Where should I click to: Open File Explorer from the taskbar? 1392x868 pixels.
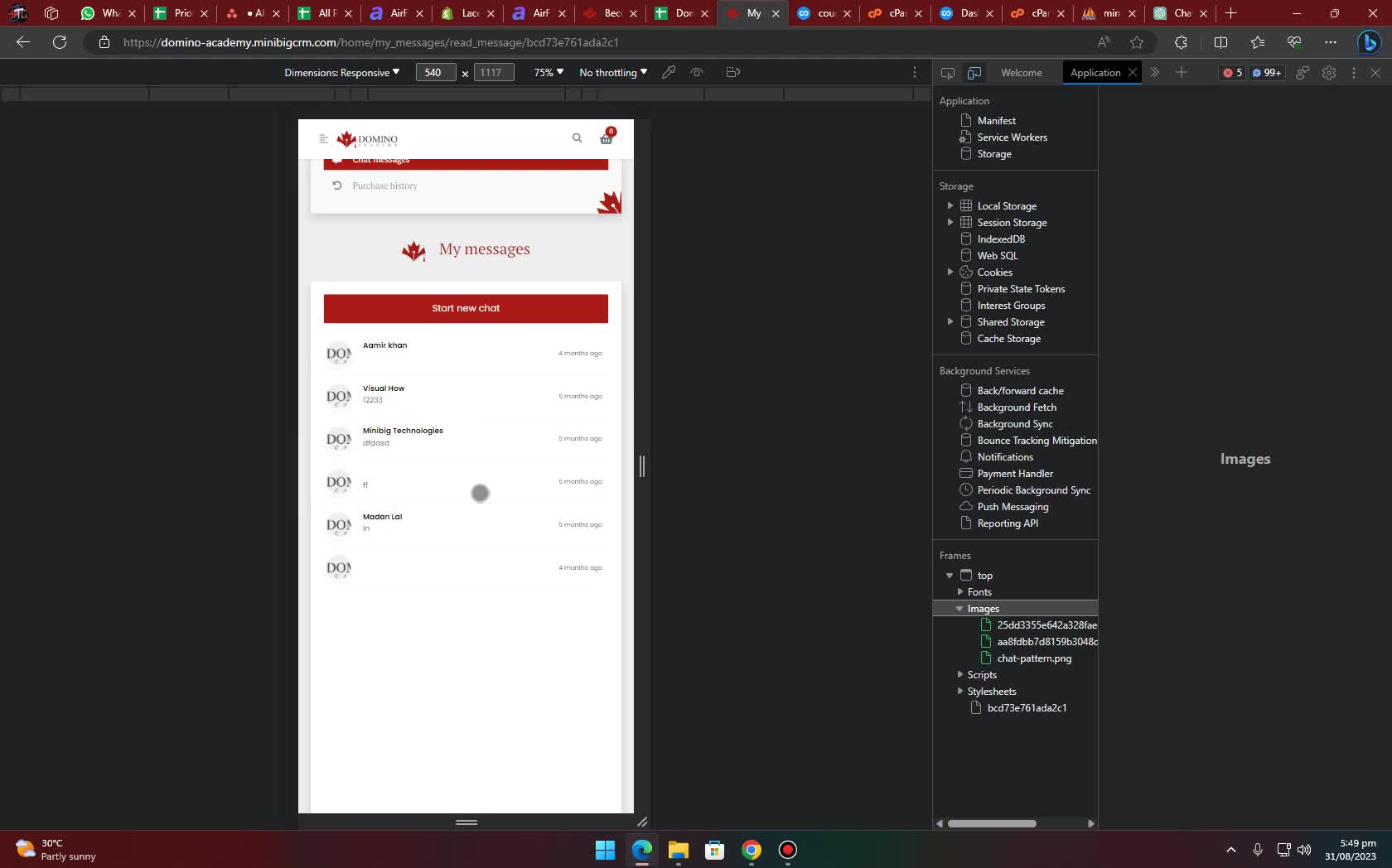679,850
